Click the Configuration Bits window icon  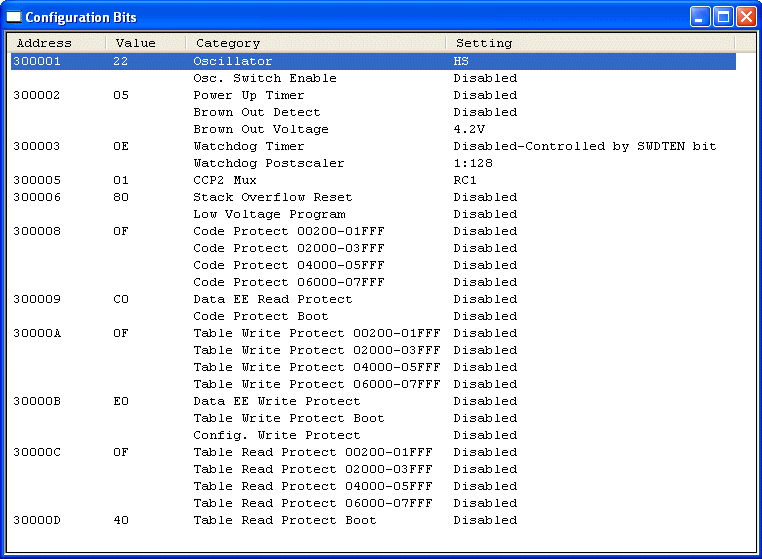[14, 17]
